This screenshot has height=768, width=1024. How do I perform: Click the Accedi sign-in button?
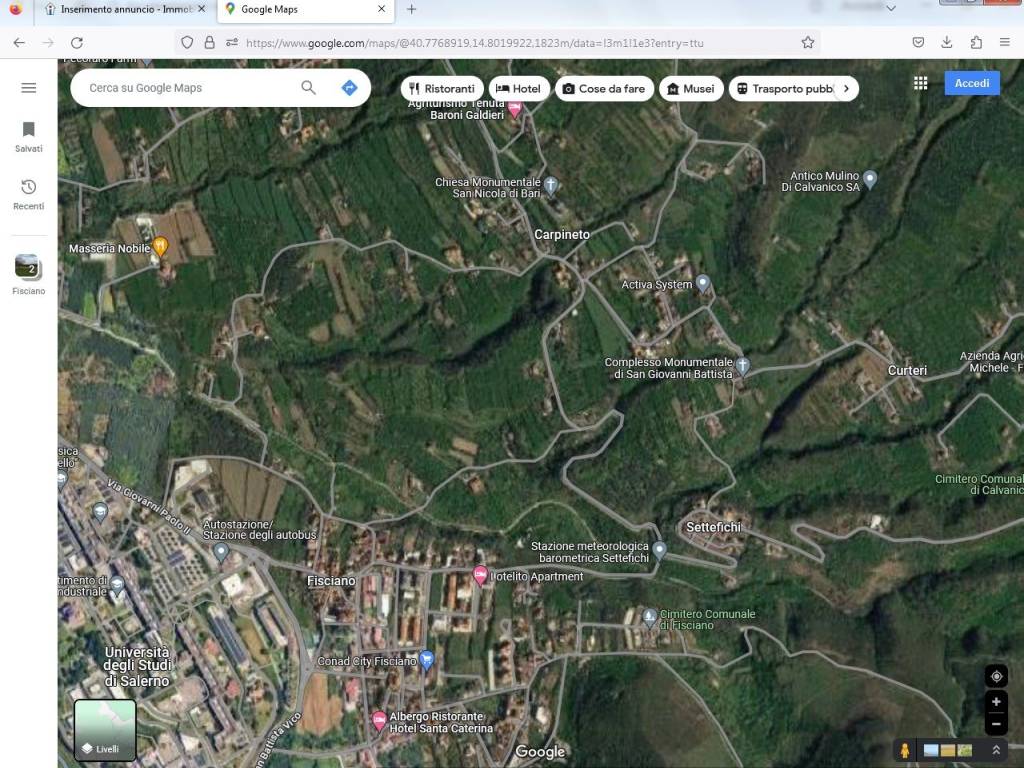[971, 83]
